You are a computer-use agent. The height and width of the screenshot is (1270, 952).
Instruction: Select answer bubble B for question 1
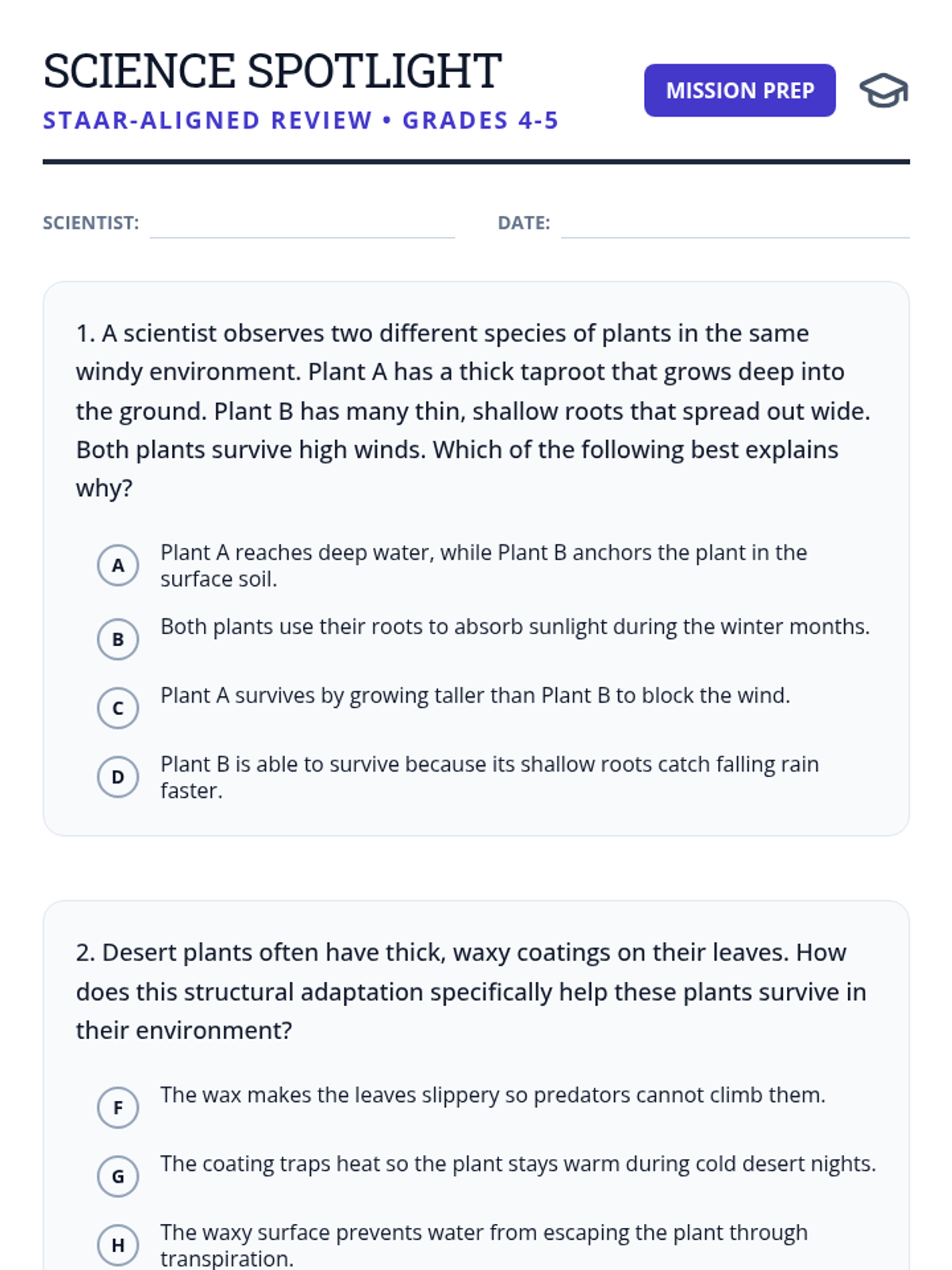[118, 639]
